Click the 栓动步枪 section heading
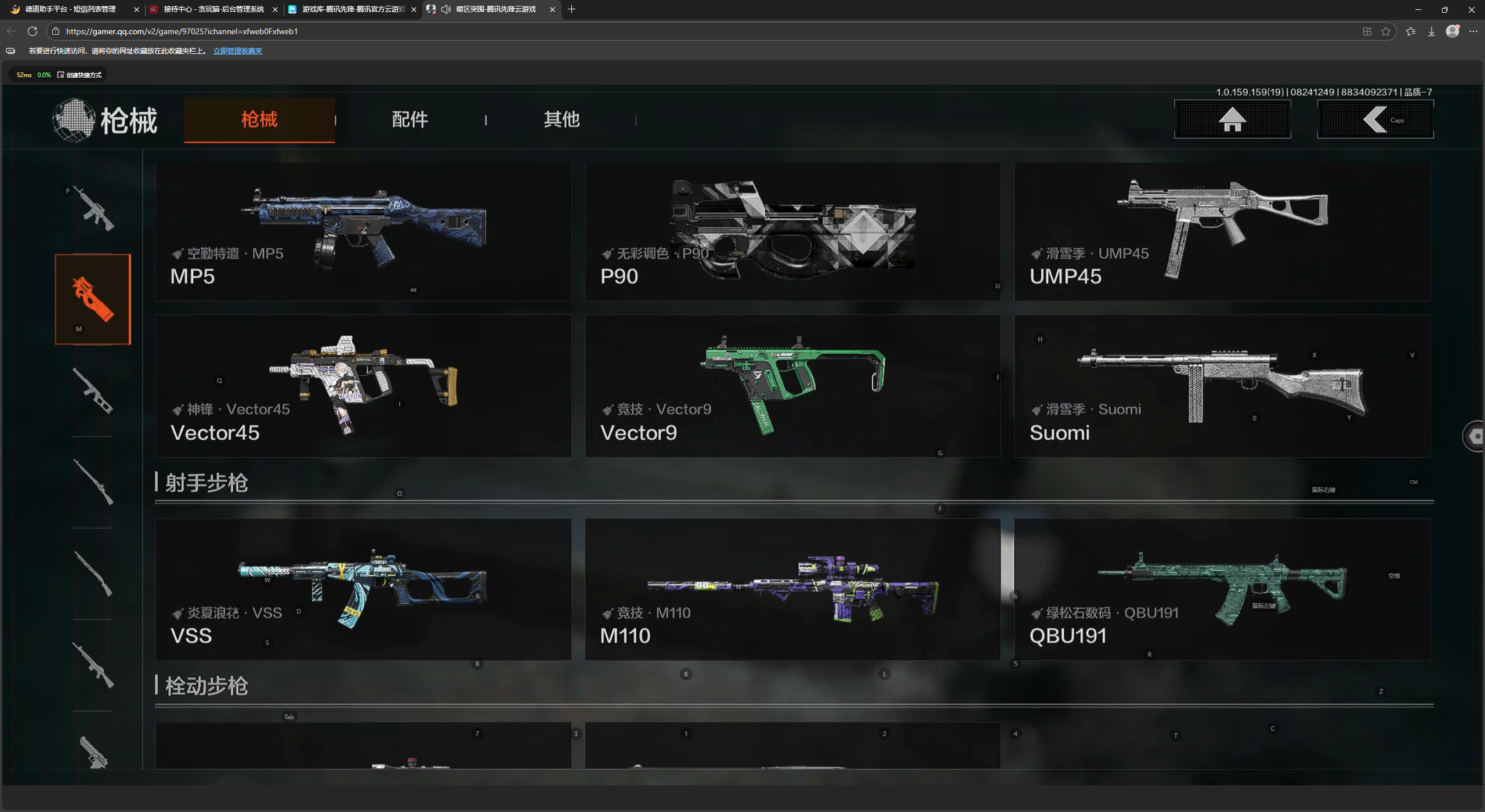This screenshot has height=812, width=1485. pos(207,686)
